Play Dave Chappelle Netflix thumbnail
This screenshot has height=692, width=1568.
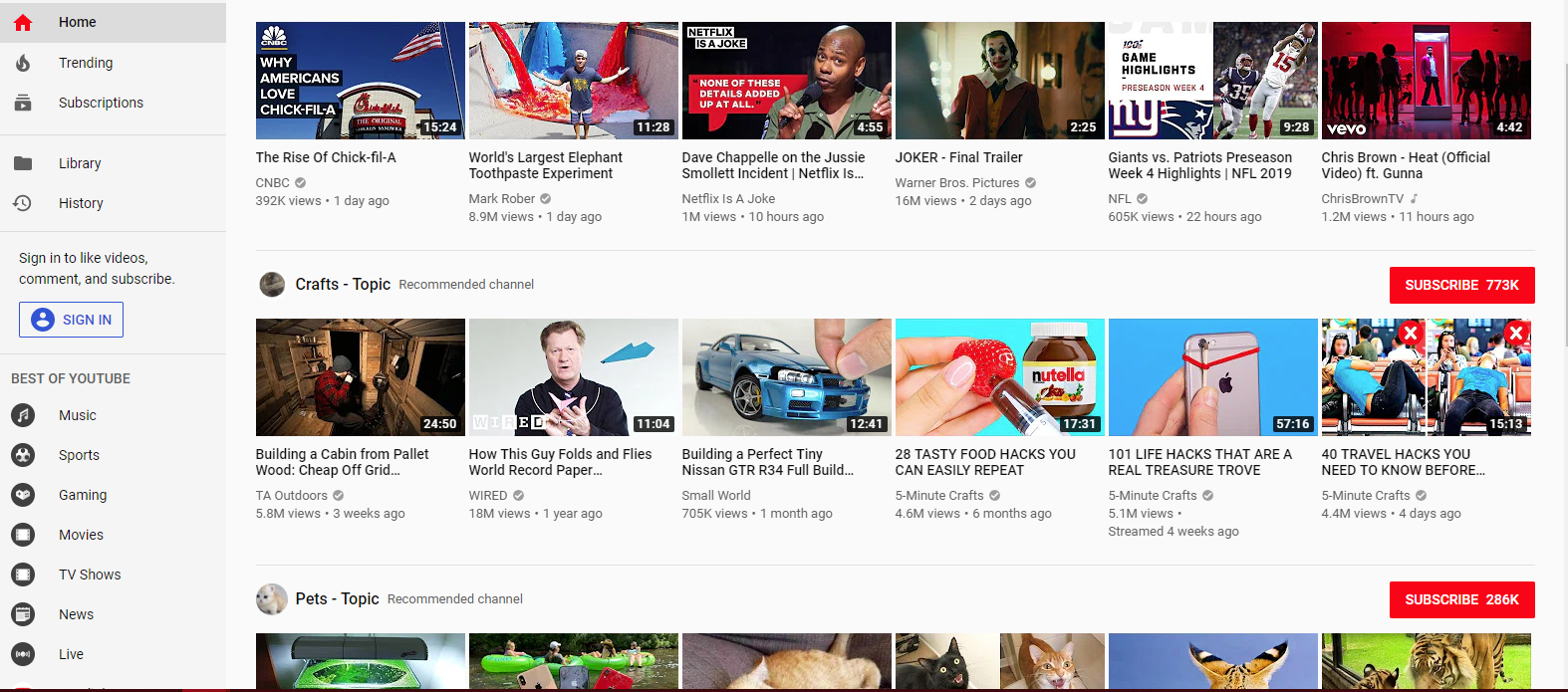coord(787,81)
